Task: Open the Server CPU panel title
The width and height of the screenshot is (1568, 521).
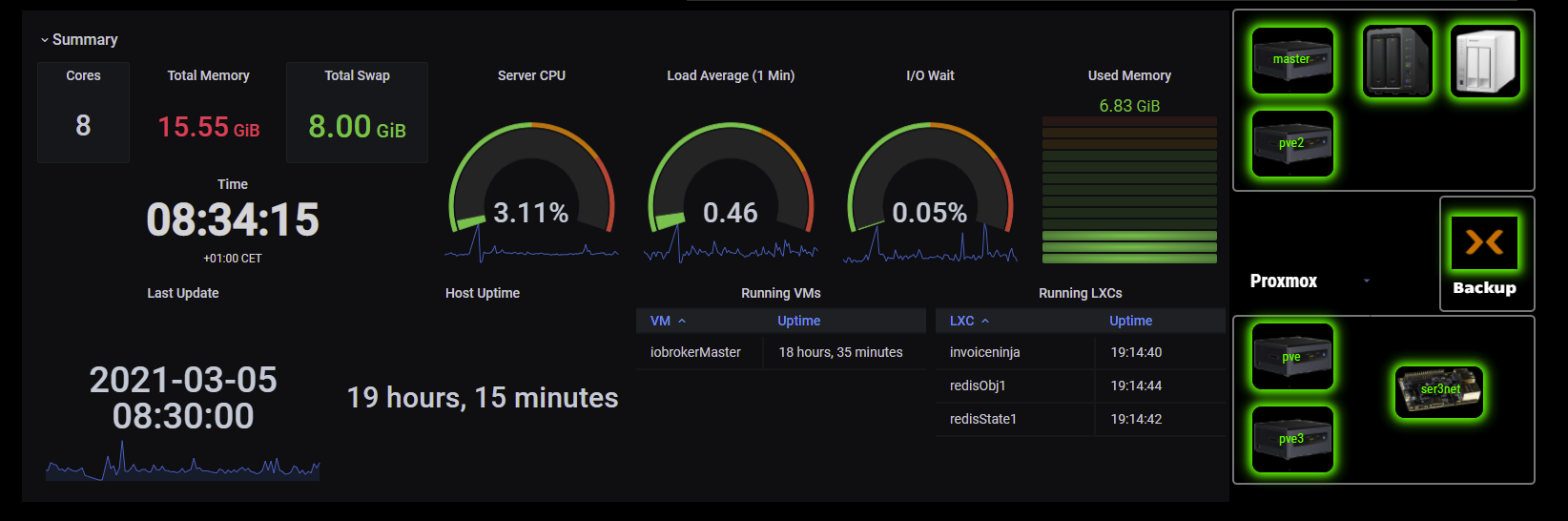Action: pyautogui.click(x=531, y=75)
